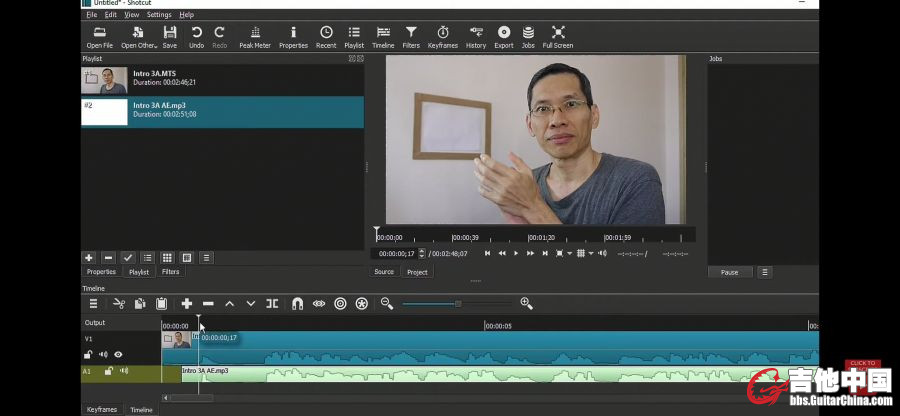Toggle scrub while dragging eye icon
Screen dimensions: 900x416
click(319, 304)
